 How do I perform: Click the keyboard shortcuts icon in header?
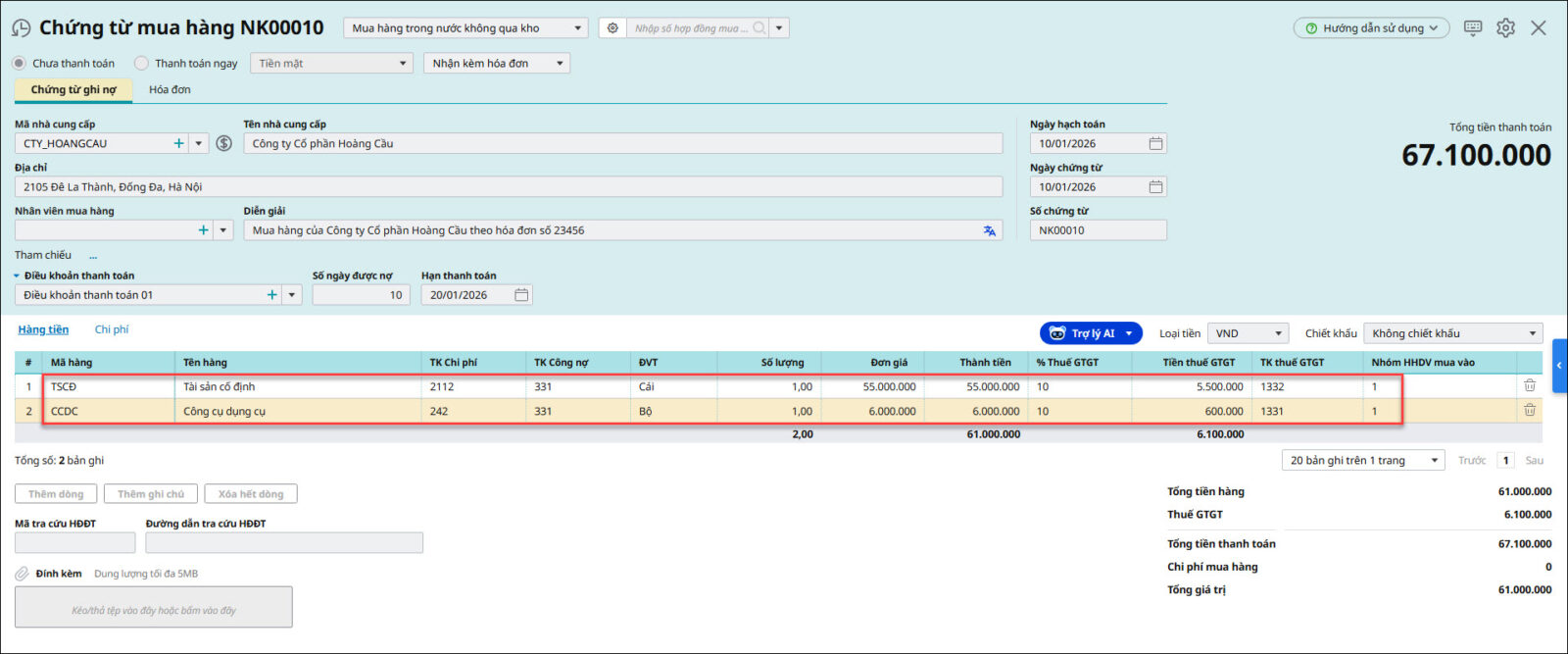[x=1472, y=28]
